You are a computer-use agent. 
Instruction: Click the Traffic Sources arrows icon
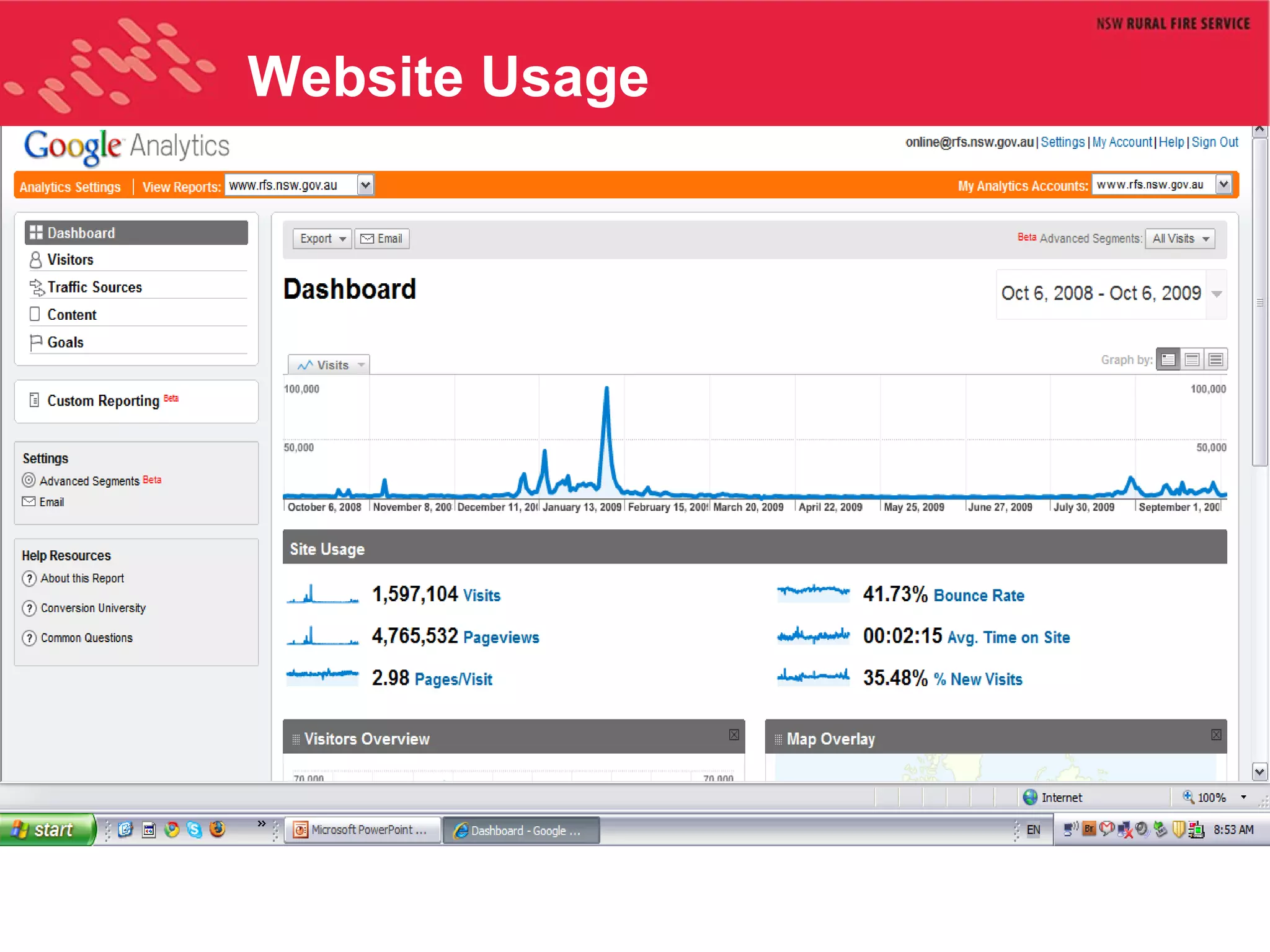point(37,288)
